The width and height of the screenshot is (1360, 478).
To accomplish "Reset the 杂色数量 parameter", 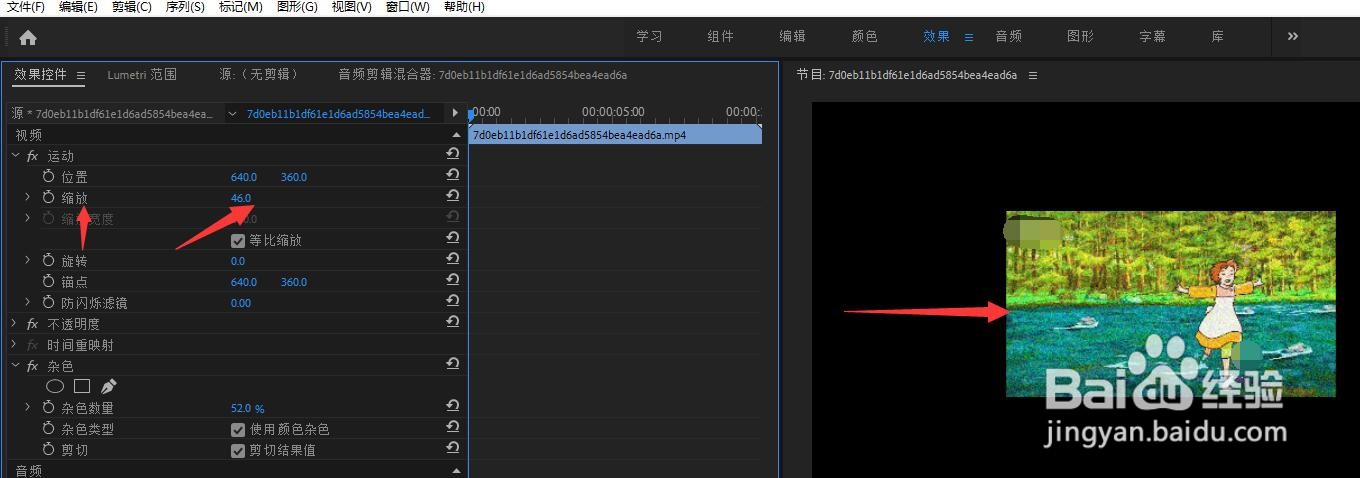I will point(453,407).
